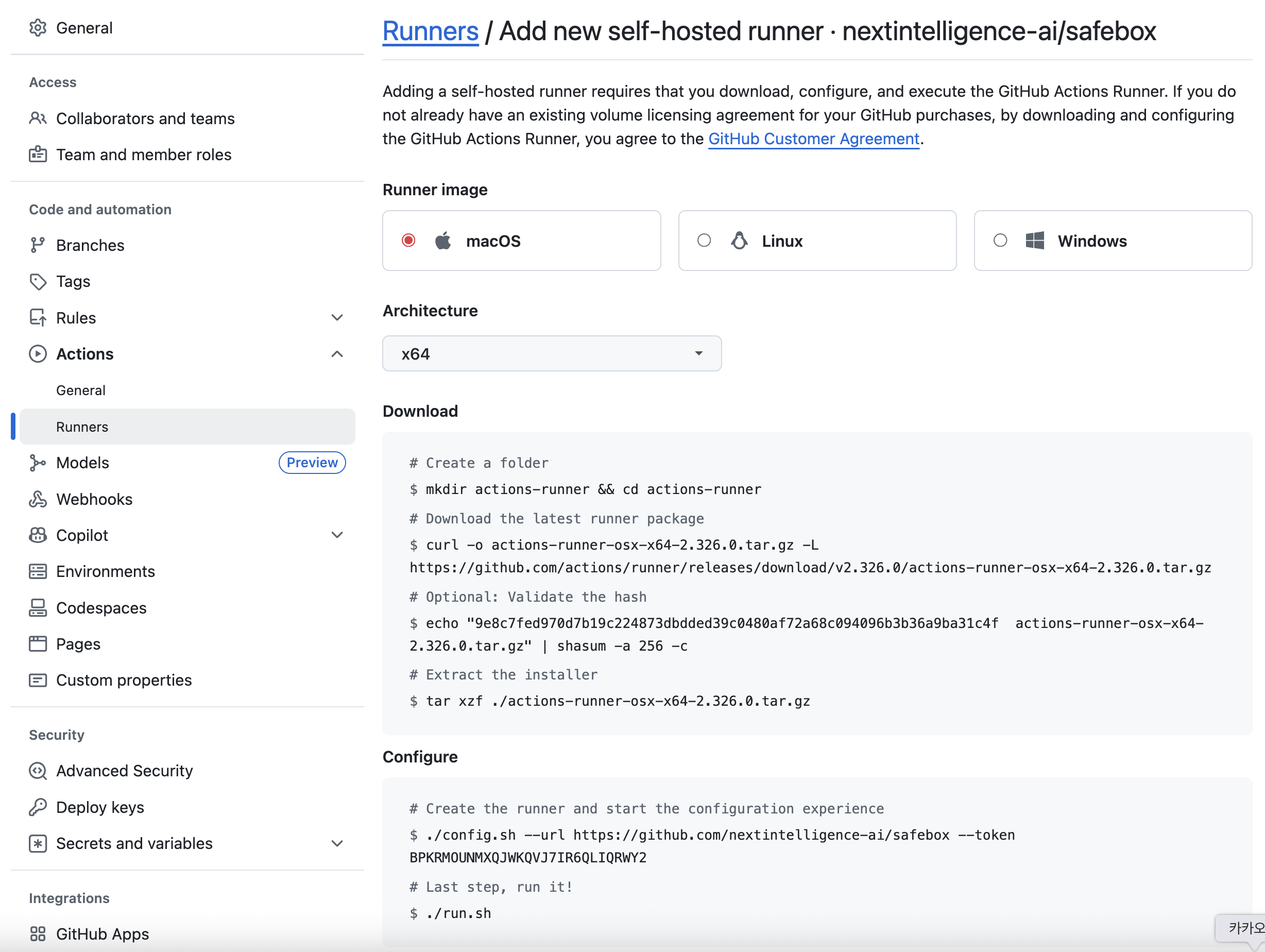
Task: Click the Advanced Security shield-search icon
Action: [38, 771]
